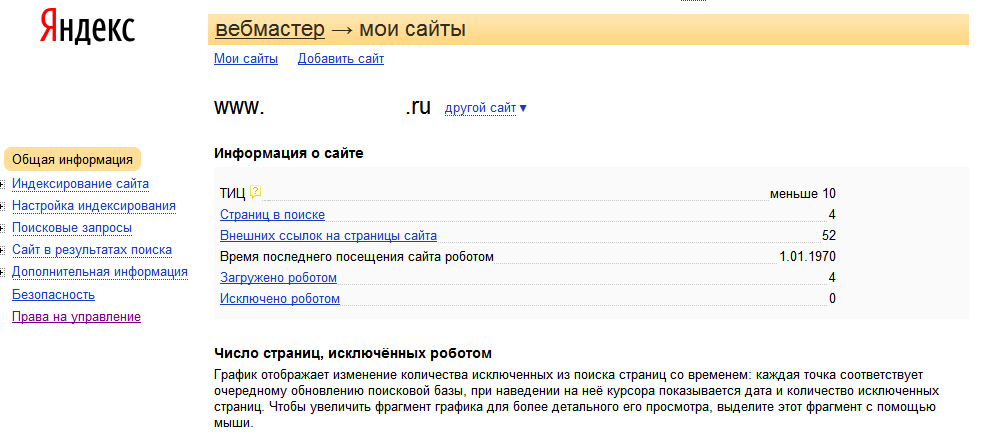Open Индексирование сайта menu item
Viewport: 989px width, 439px height.
81,184
